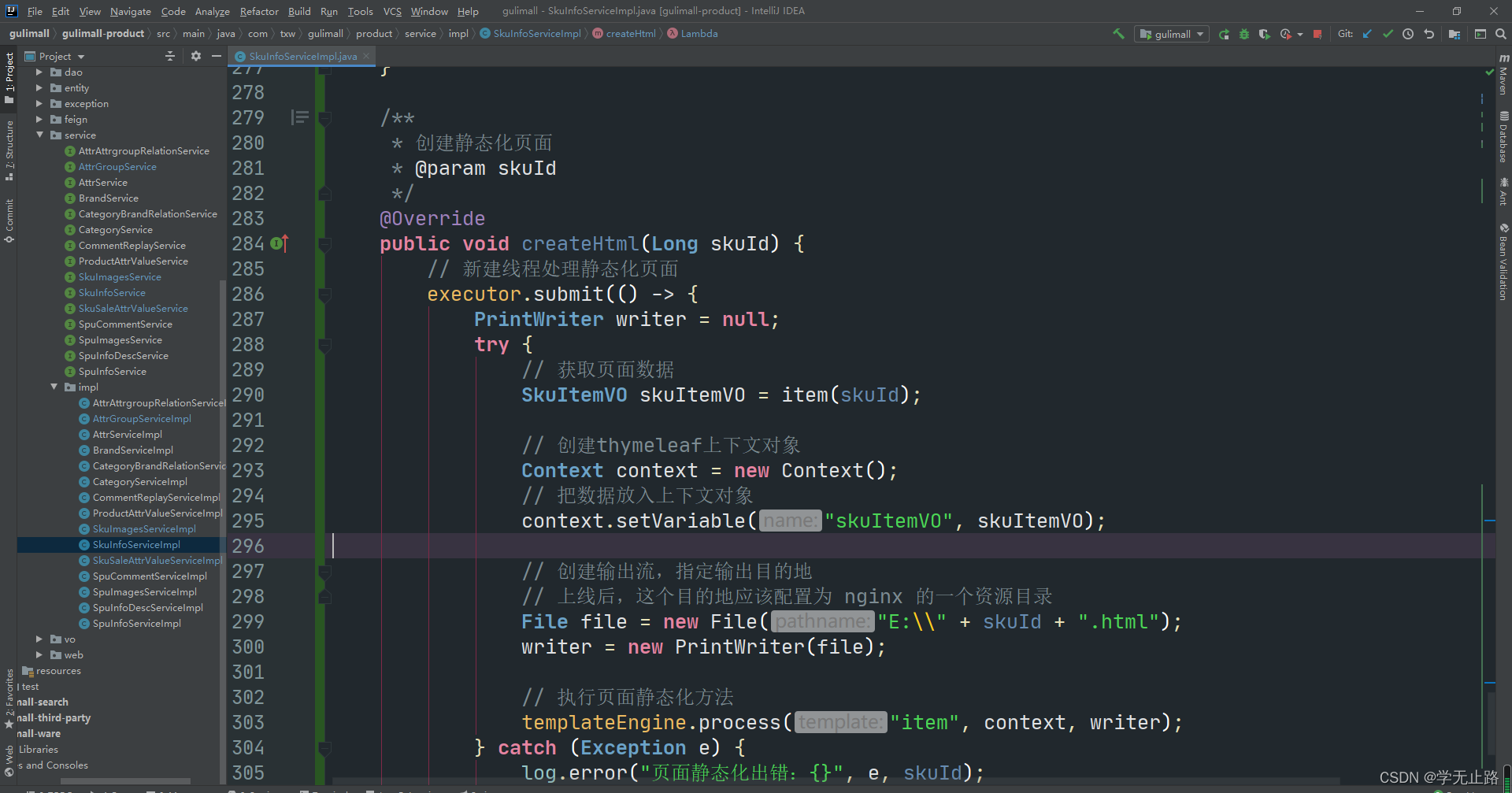
Task: Expand the feign folder
Action: point(39,119)
